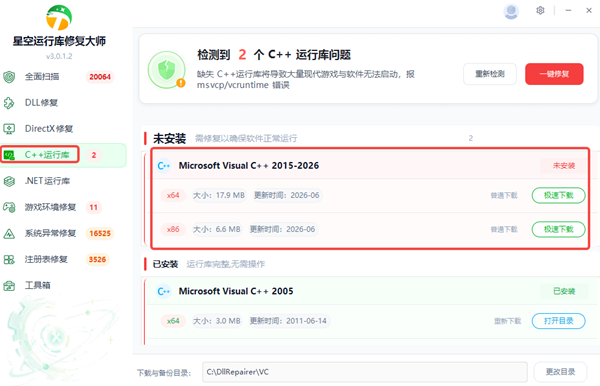Click the Microsoft Visual C++ 2005 title
Viewport: 600px width, 386px height.
236,292
